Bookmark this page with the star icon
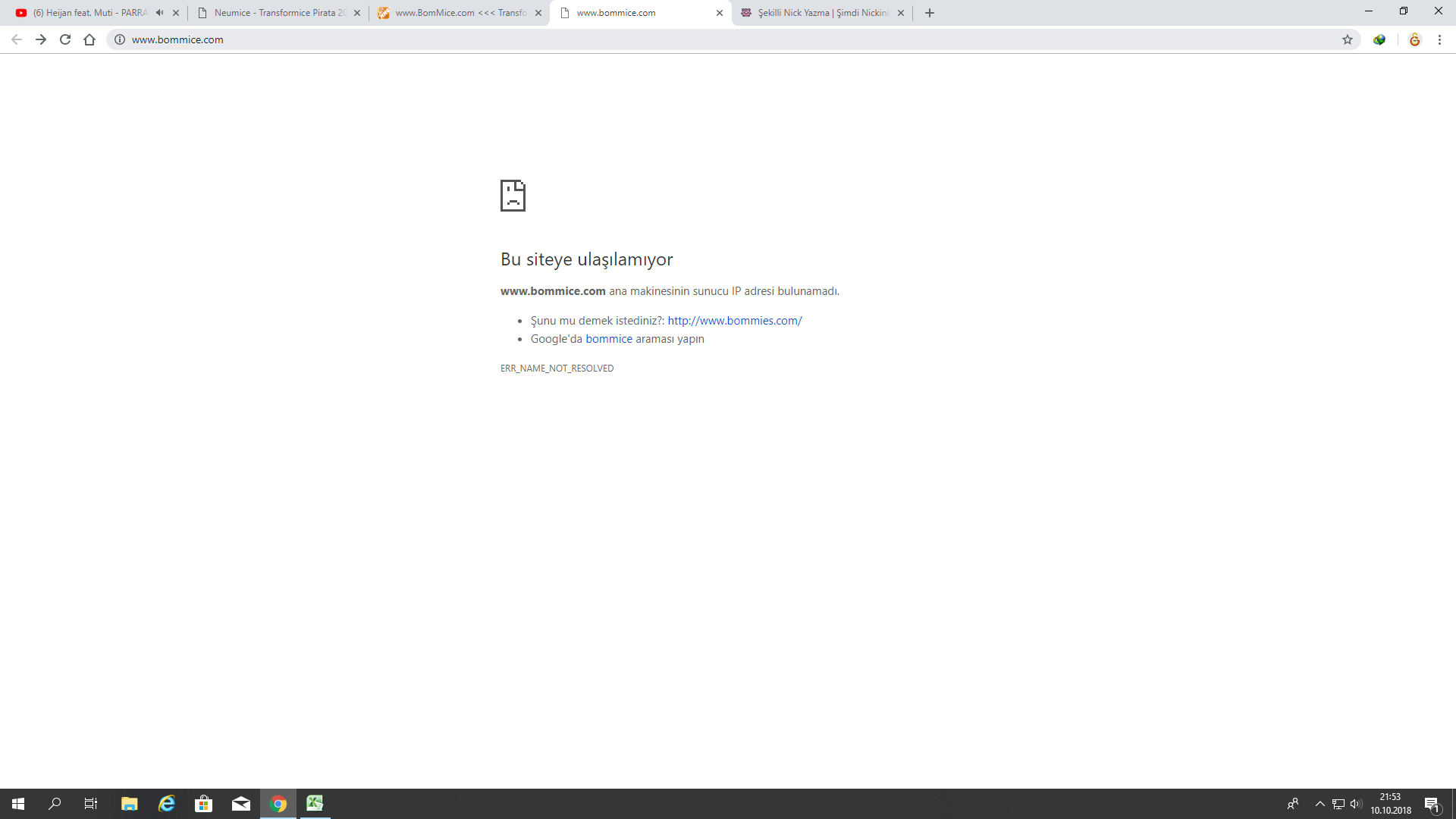The image size is (1456, 819). [1348, 39]
